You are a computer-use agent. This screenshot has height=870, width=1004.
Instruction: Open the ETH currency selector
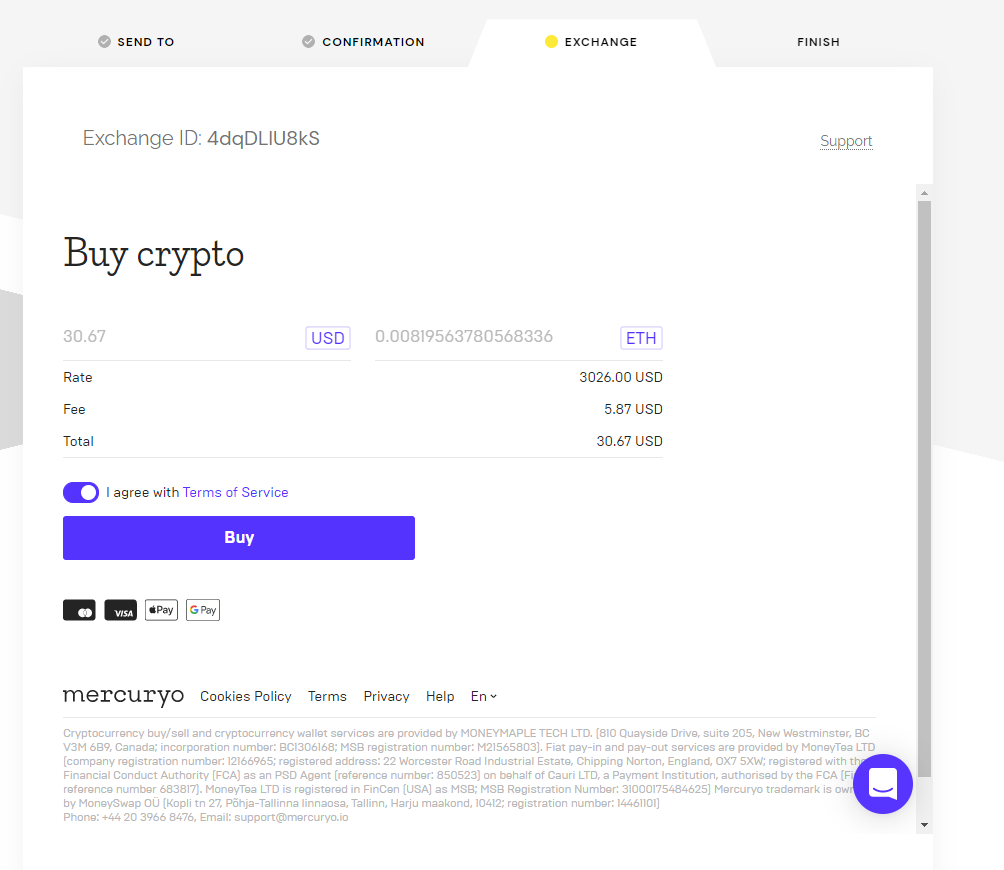pos(641,338)
